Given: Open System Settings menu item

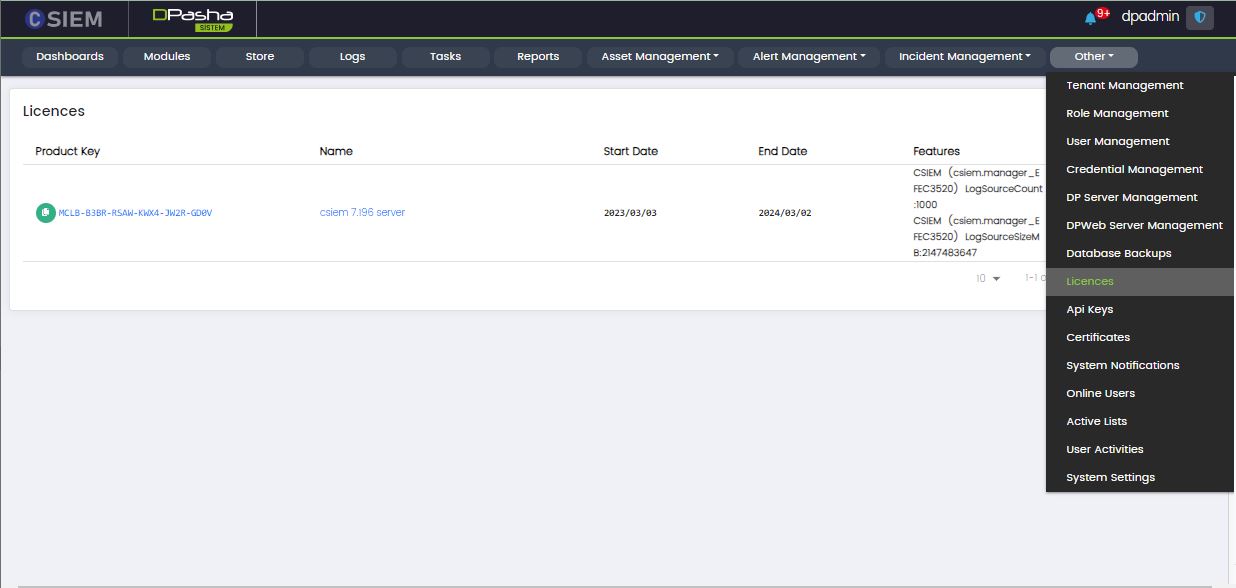Looking at the screenshot, I should 1110,478.
